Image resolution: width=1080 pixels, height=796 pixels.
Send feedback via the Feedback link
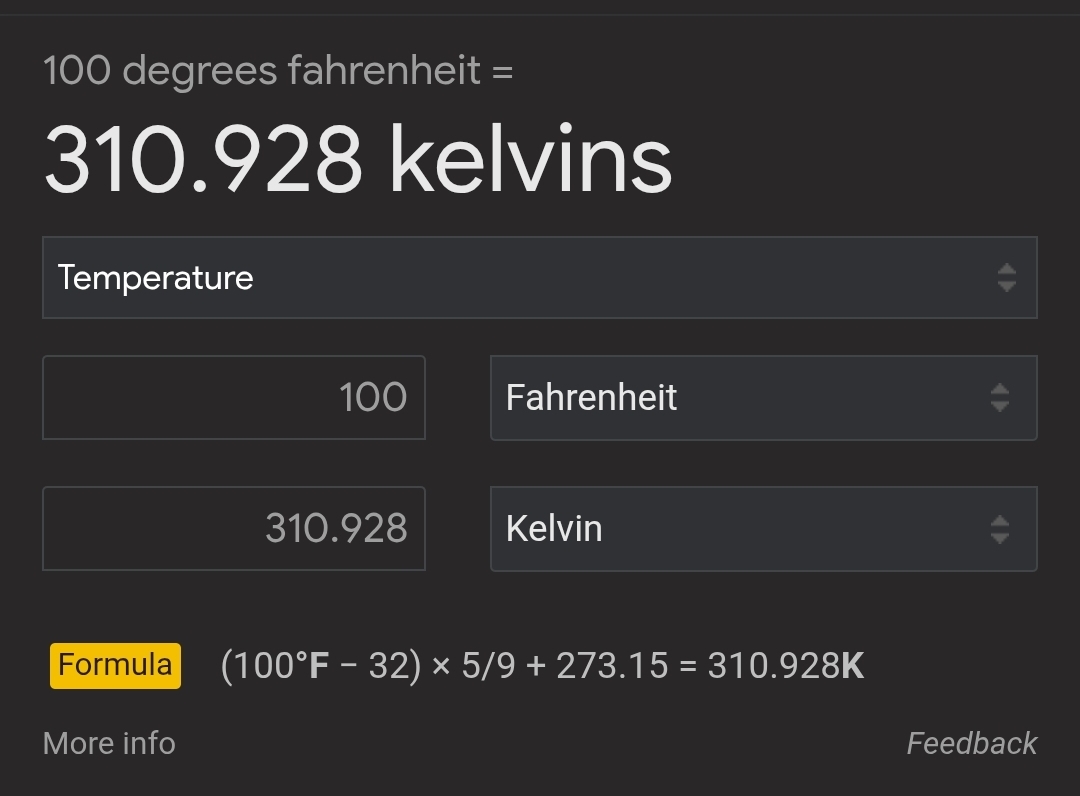coord(971,743)
